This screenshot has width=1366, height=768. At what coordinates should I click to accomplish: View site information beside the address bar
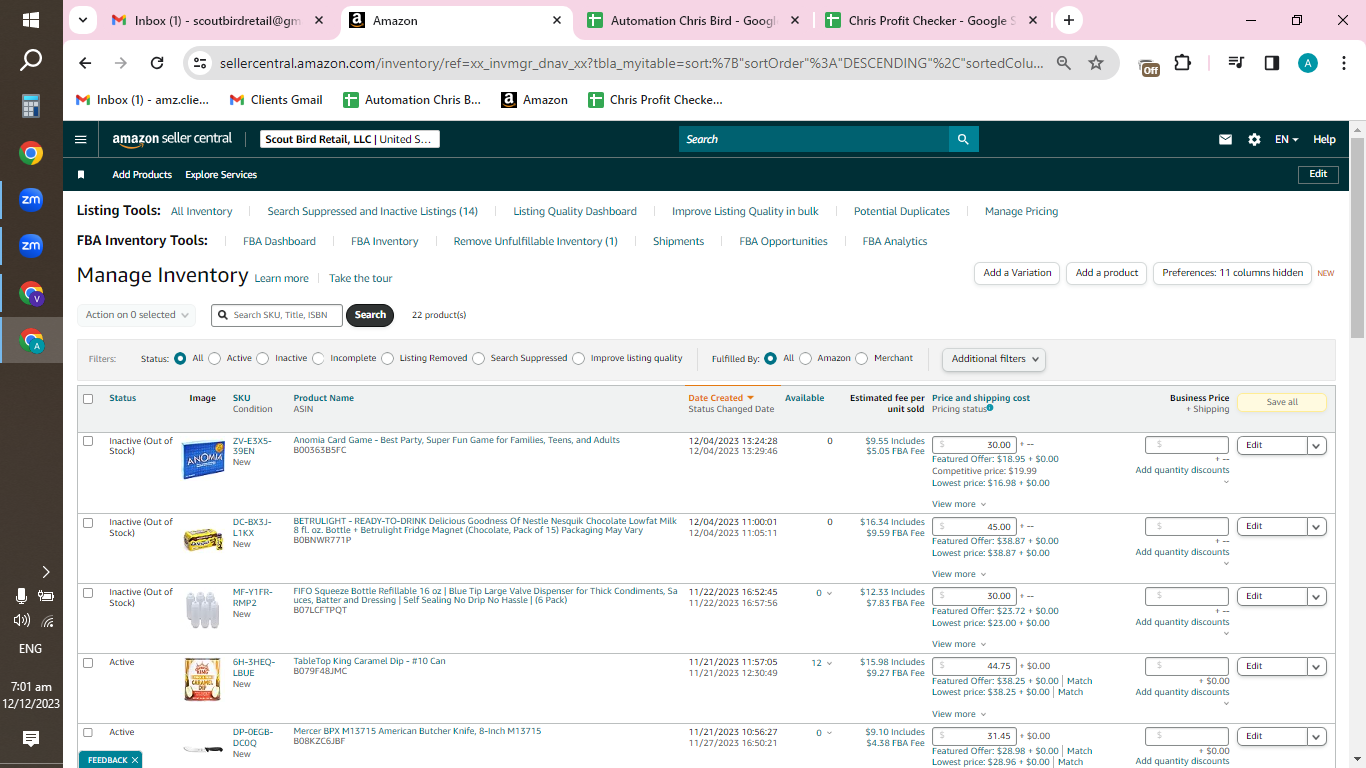pos(200,63)
